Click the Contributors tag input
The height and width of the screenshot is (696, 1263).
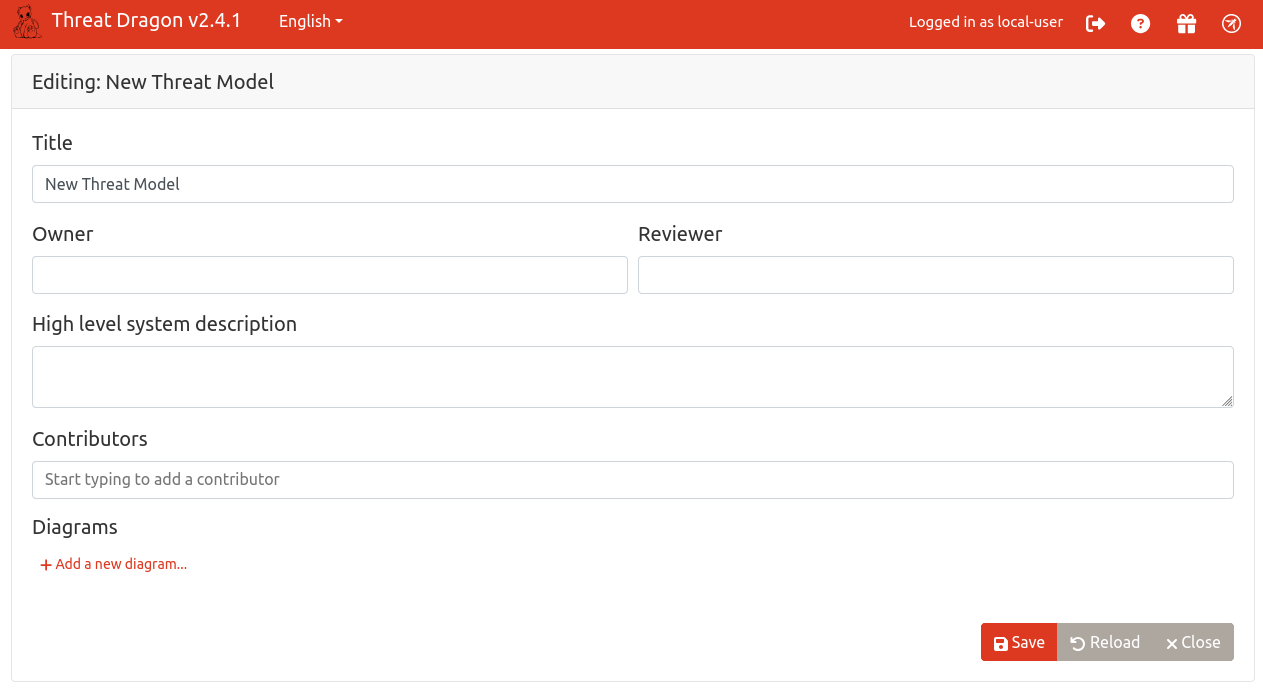632,480
